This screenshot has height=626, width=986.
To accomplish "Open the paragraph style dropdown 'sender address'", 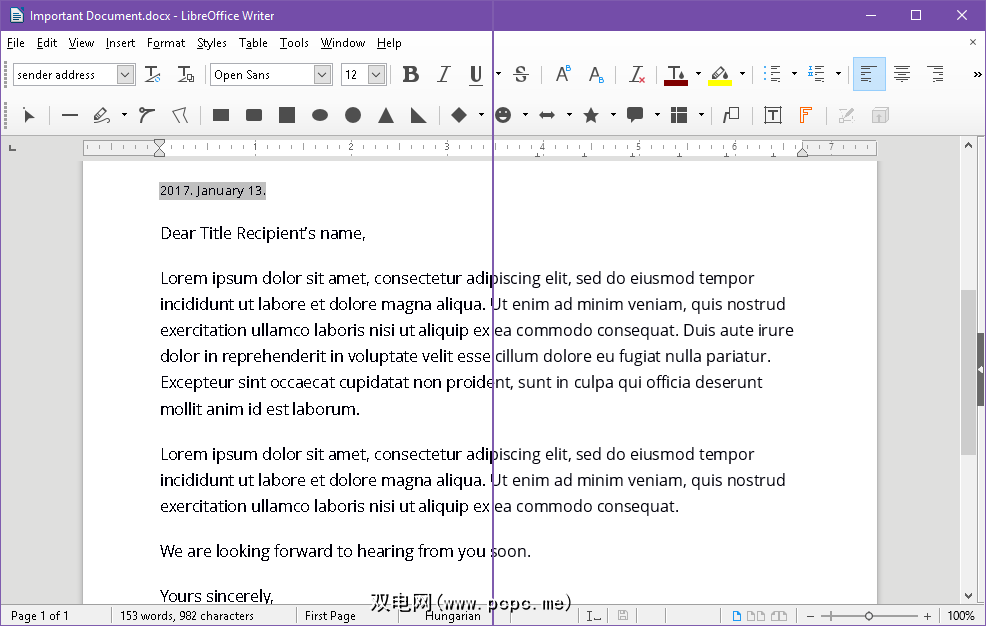I will coord(125,75).
